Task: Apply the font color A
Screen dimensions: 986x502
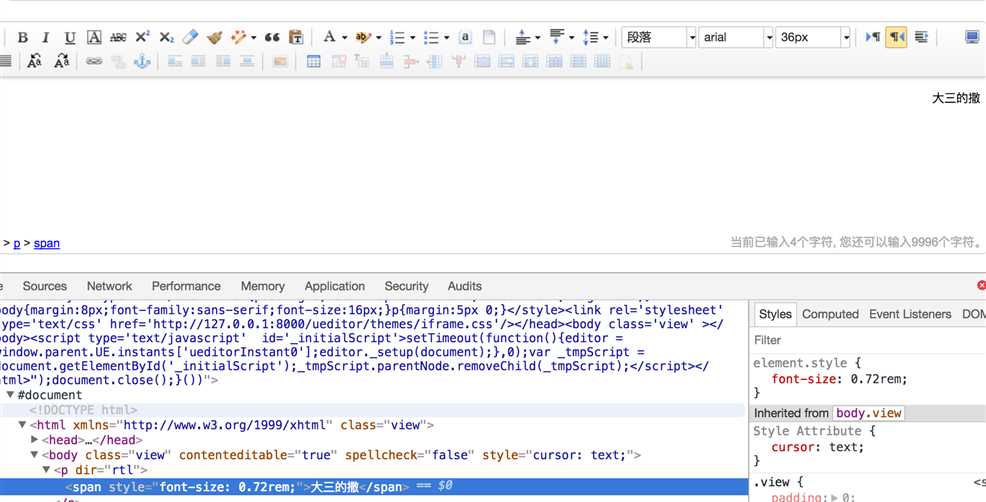Action: coord(330,37)
